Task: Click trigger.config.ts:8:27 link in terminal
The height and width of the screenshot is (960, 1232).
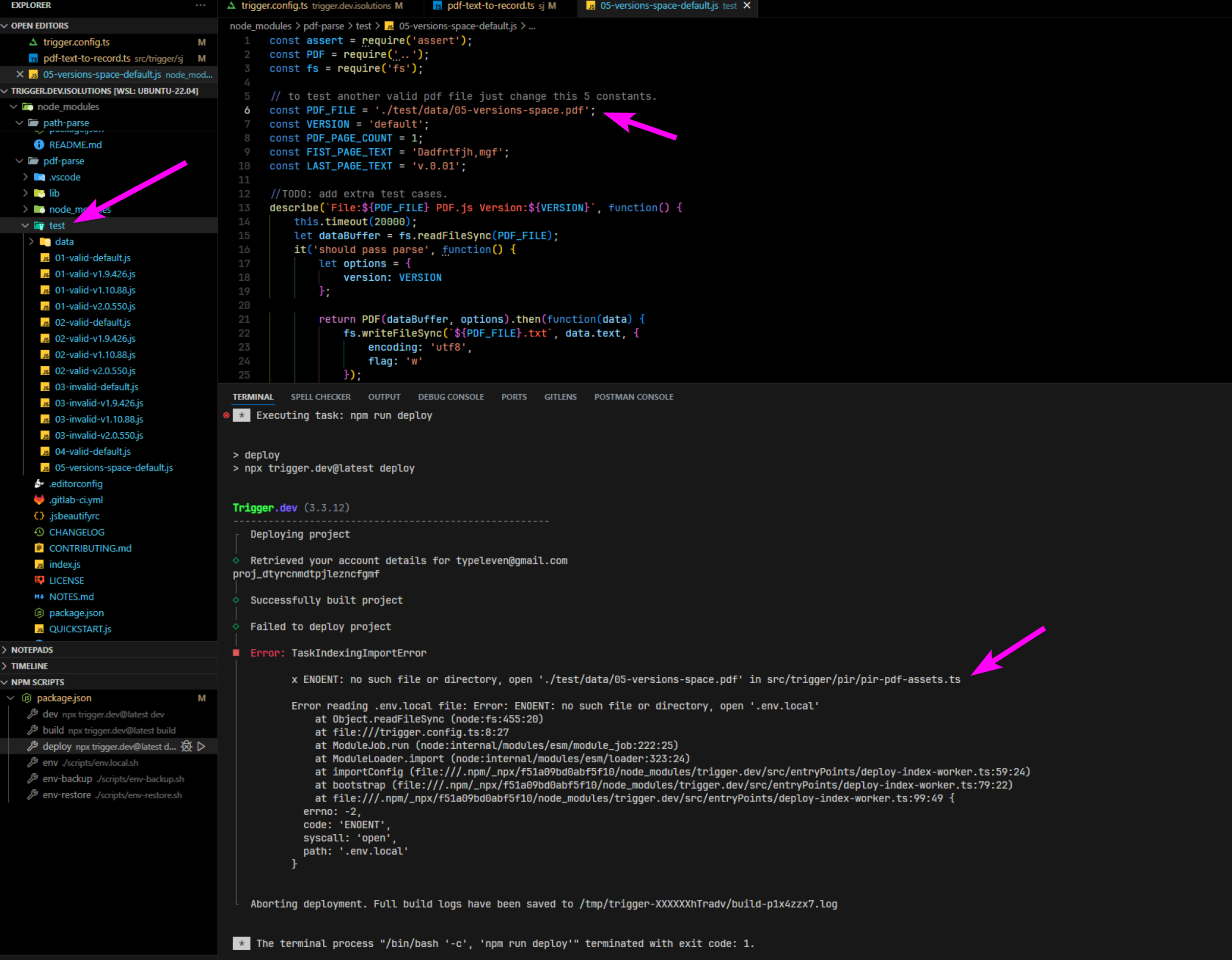Action: [421, 732]
